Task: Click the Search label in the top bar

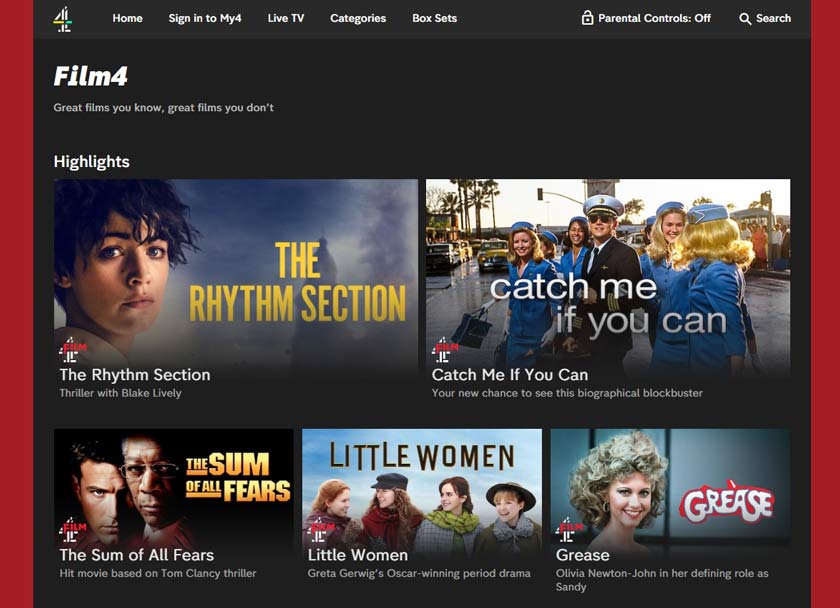Action: click(768, 18)
